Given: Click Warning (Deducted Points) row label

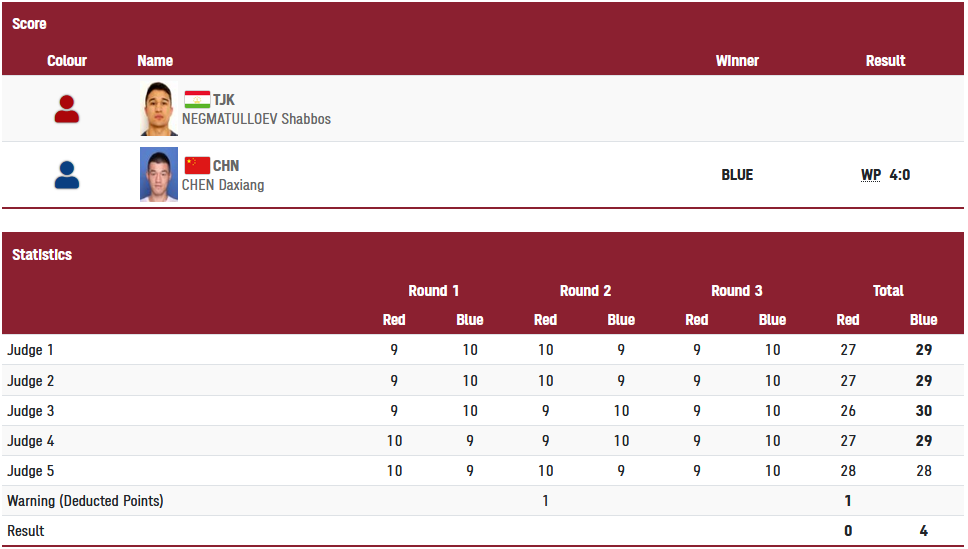Looking at the screenshot, I should tap(85, 501).
